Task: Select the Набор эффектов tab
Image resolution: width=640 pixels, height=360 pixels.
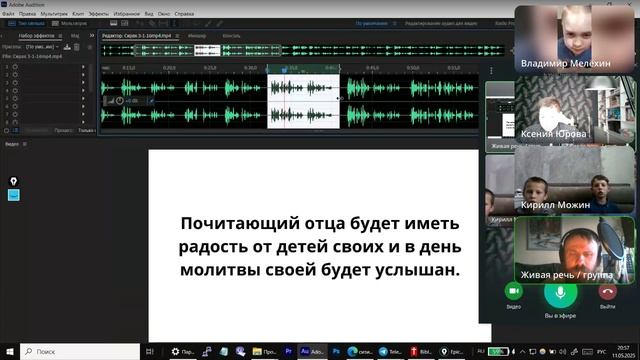Action: (x=36, y=36)
